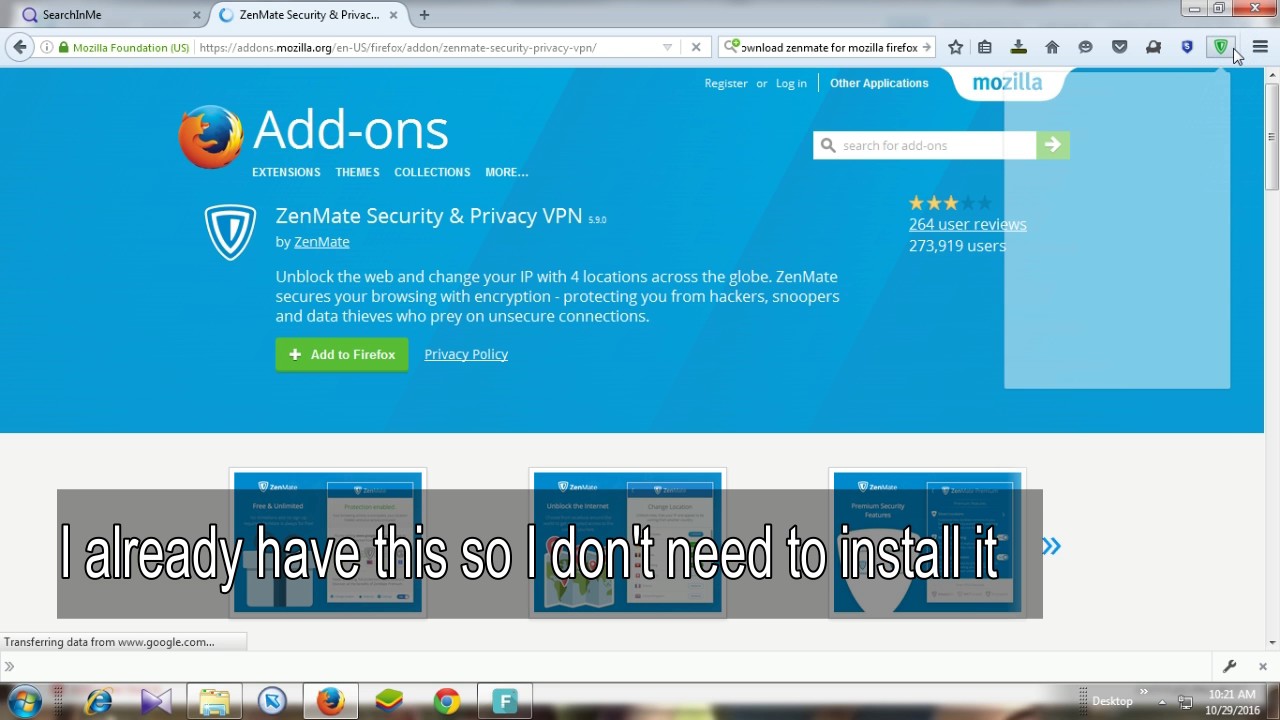
Task: Open the Firefox hamburger menu
Action: click(1260, 47)
